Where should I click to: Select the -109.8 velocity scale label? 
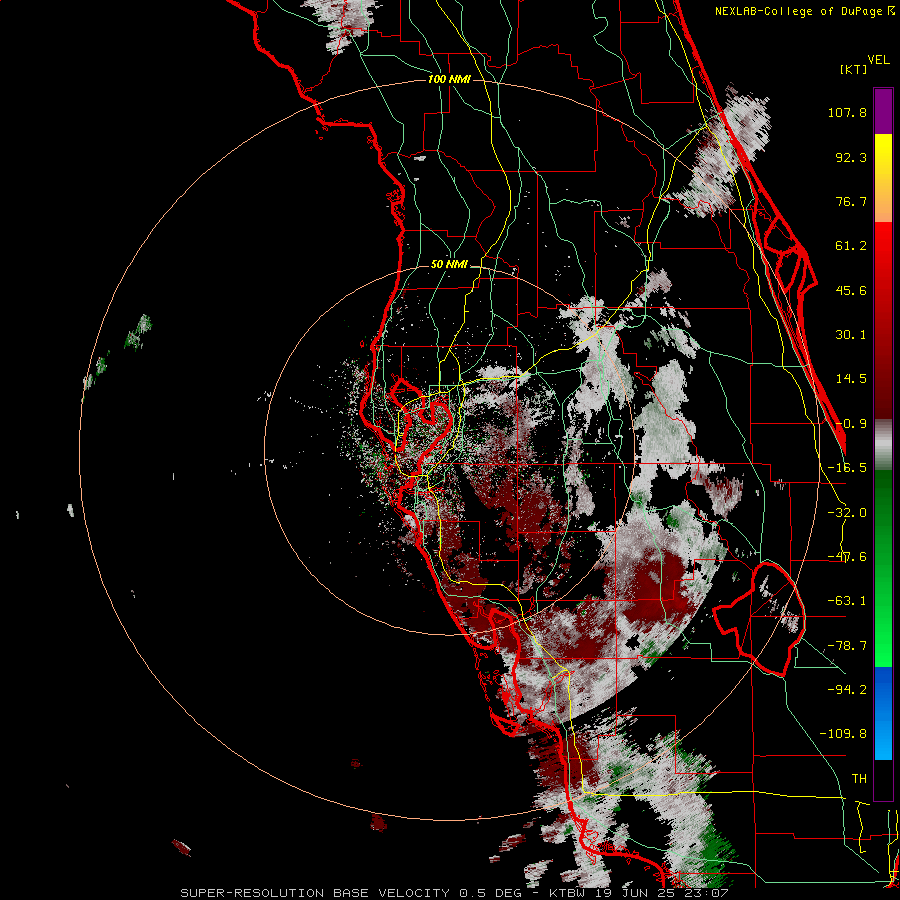point(843,734)
